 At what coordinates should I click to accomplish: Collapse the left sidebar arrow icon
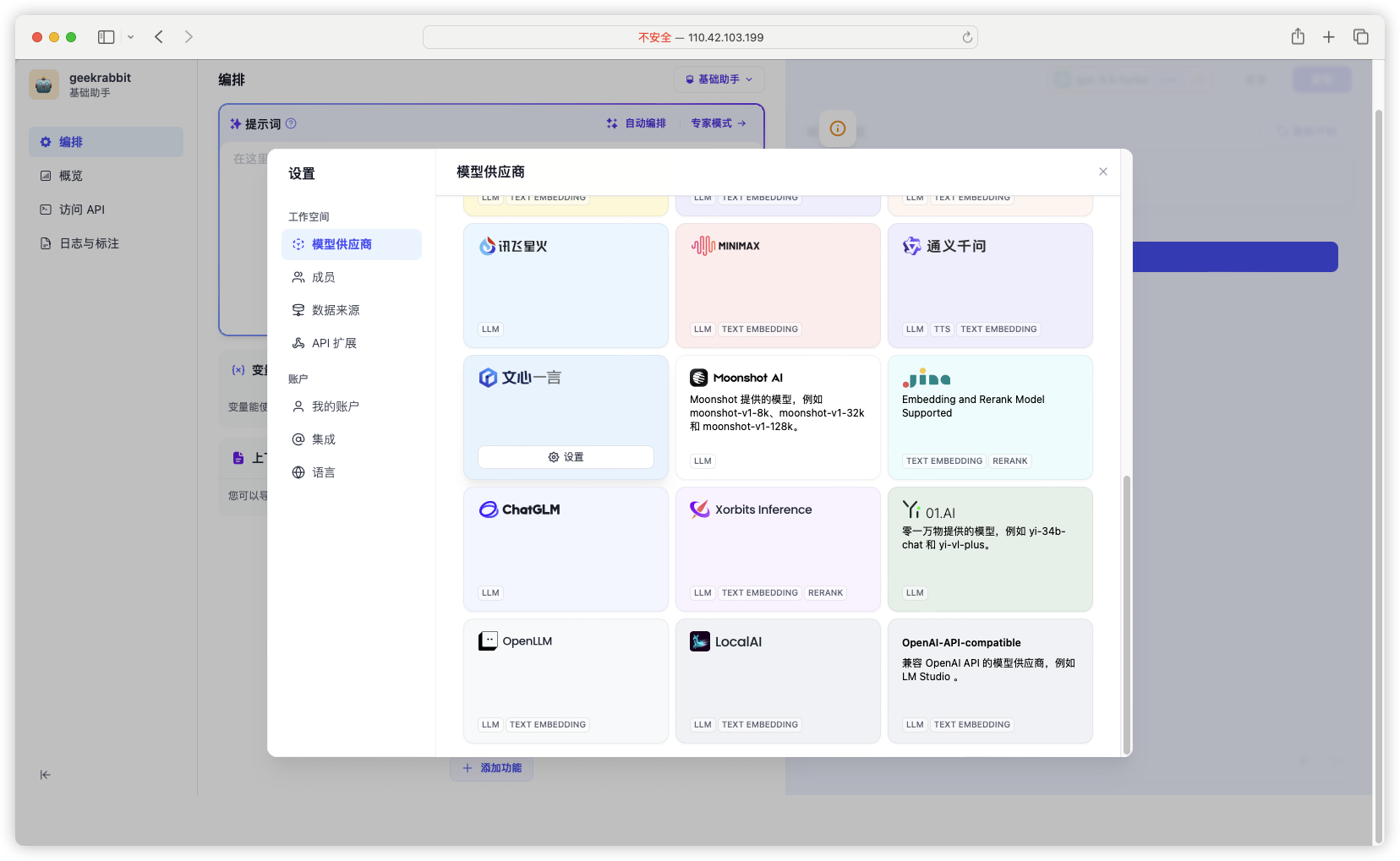click(x=46, y=775)
